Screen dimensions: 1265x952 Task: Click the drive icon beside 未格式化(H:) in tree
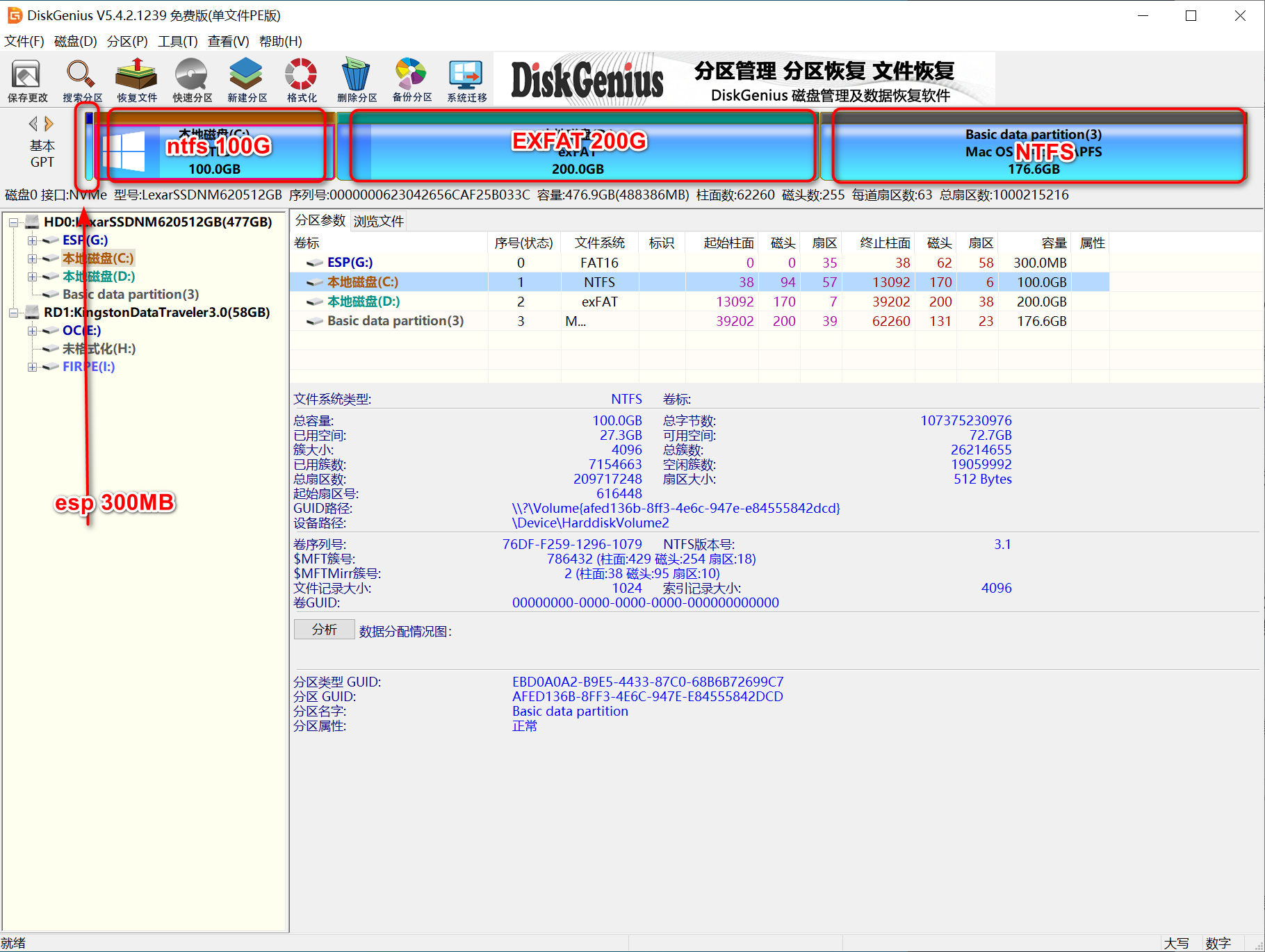coord(50,349)
